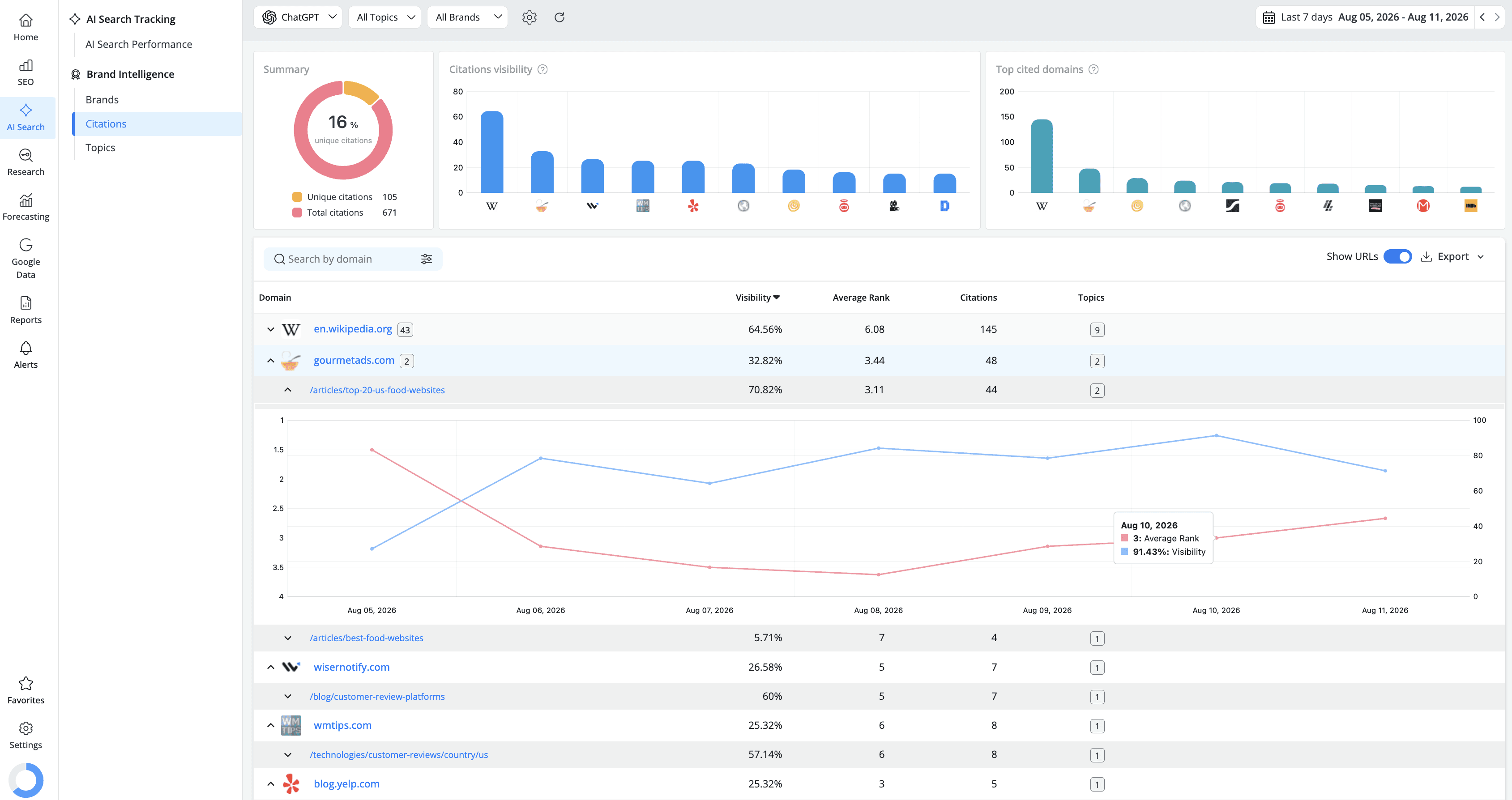Open the Google Data icon
The image size is (1512, 800).
tap(26, 245)
